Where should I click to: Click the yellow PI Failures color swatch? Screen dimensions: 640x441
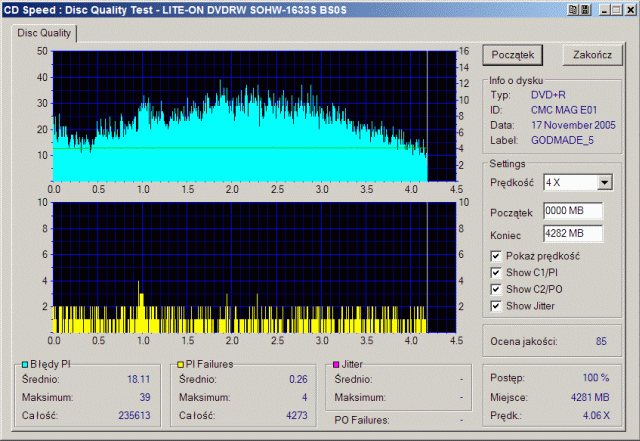[180, 365]
